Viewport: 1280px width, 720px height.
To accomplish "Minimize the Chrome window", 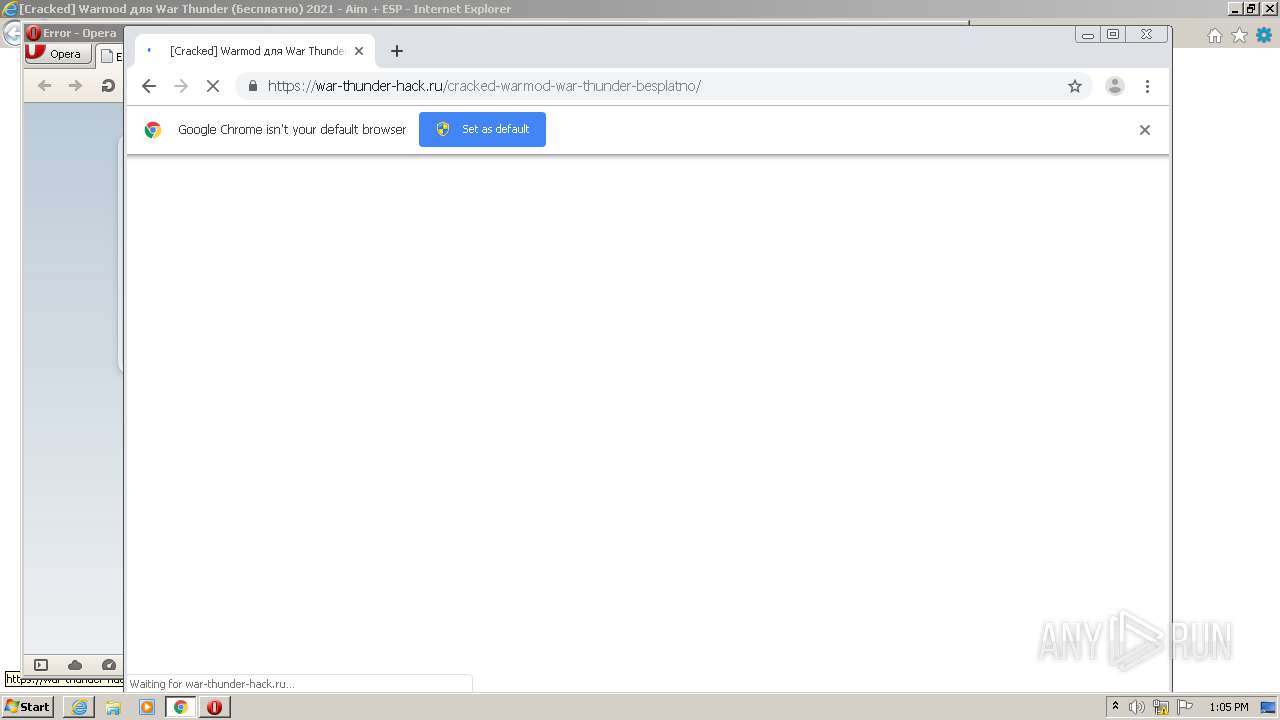I will point(1087,35).
